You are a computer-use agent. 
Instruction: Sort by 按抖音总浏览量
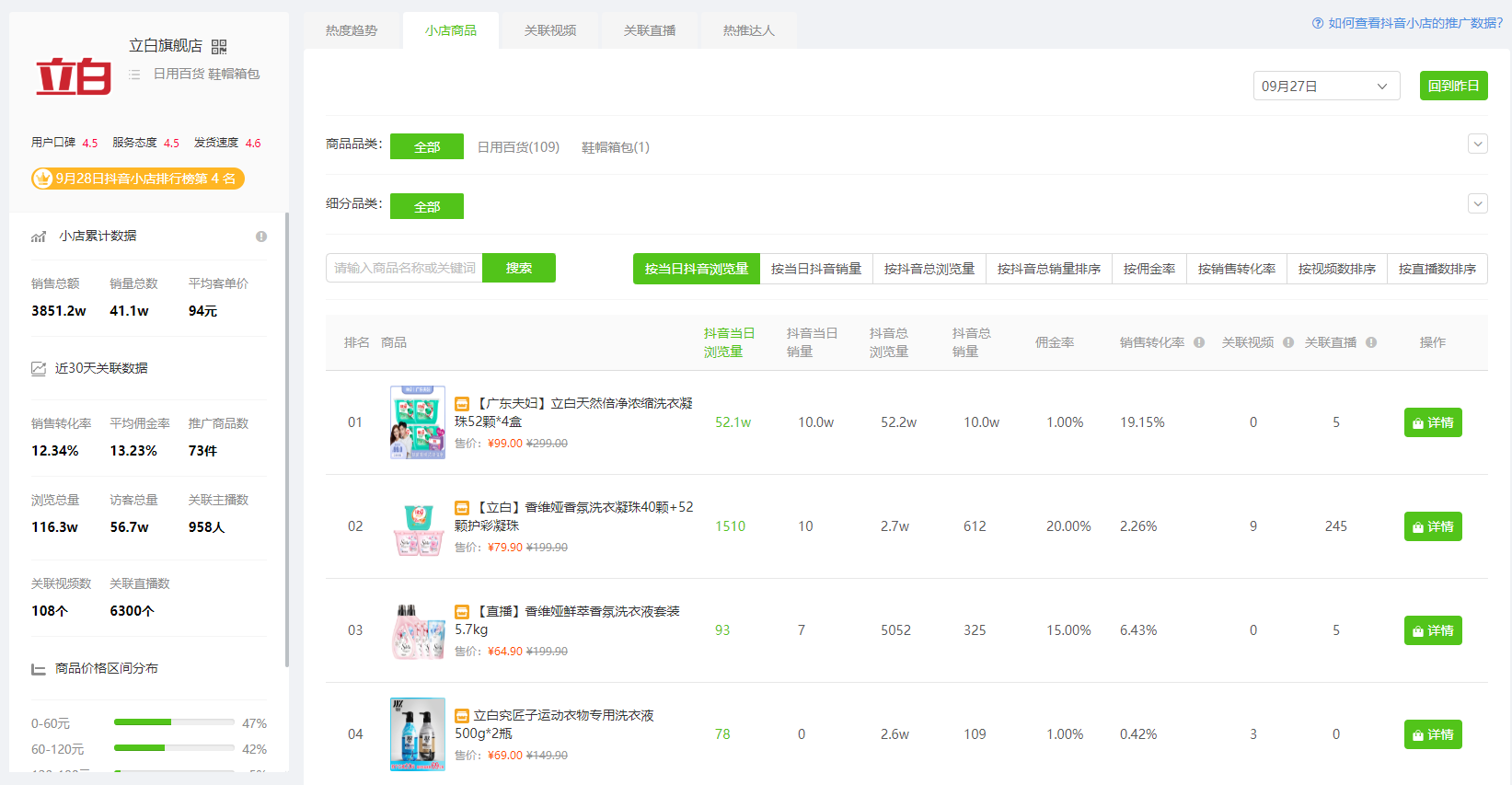point(929,269)
